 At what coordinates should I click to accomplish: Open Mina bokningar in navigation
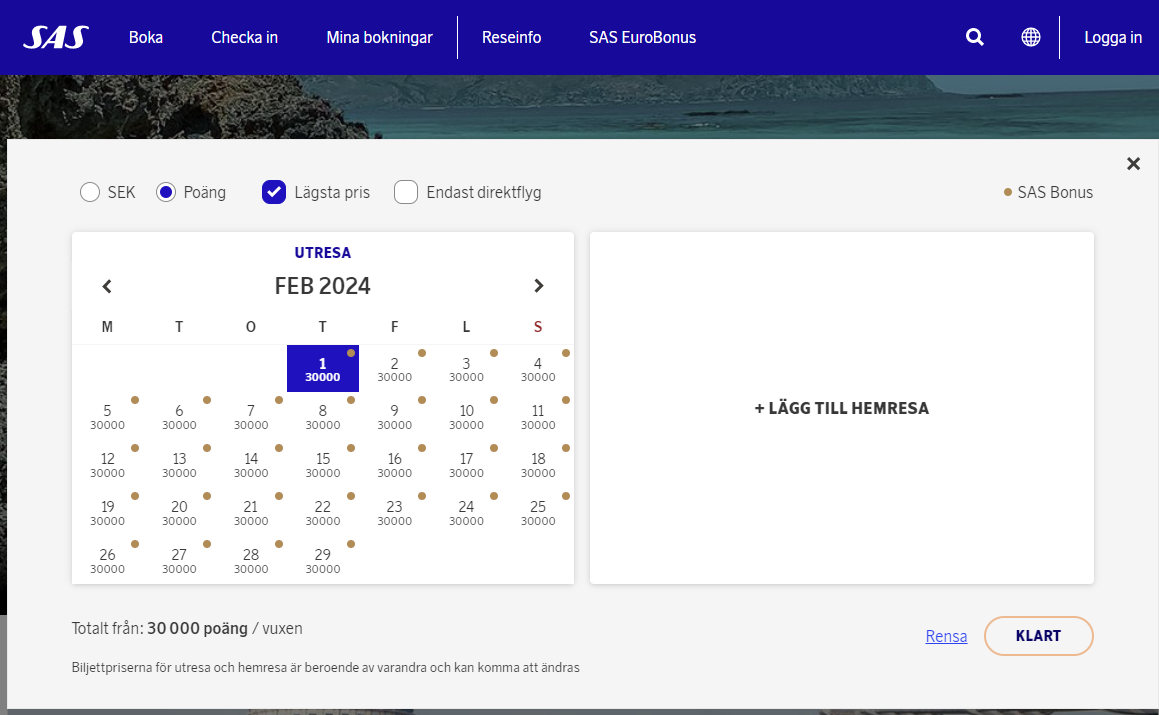point(379,38)
